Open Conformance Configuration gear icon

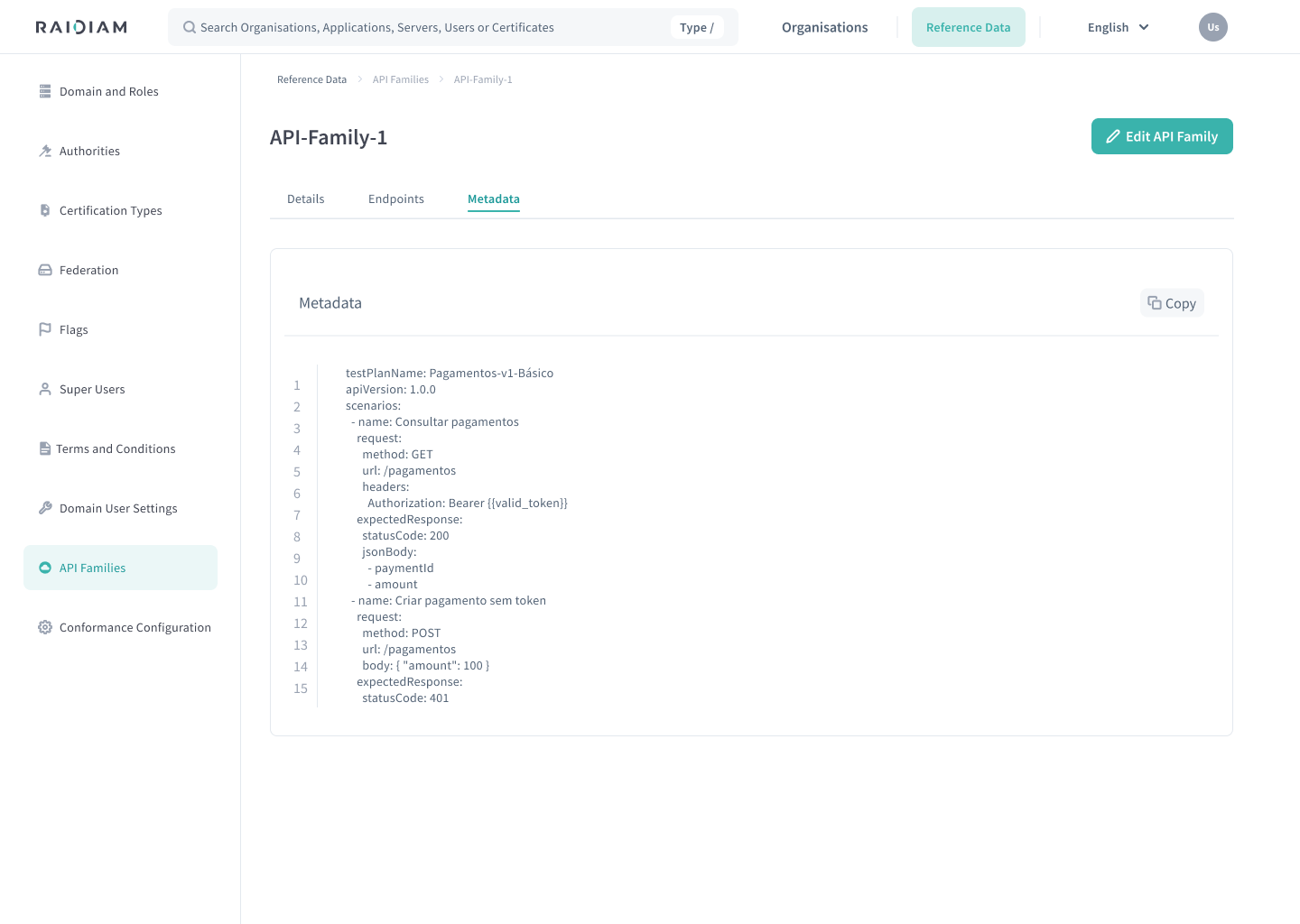(x=45, y=626)
